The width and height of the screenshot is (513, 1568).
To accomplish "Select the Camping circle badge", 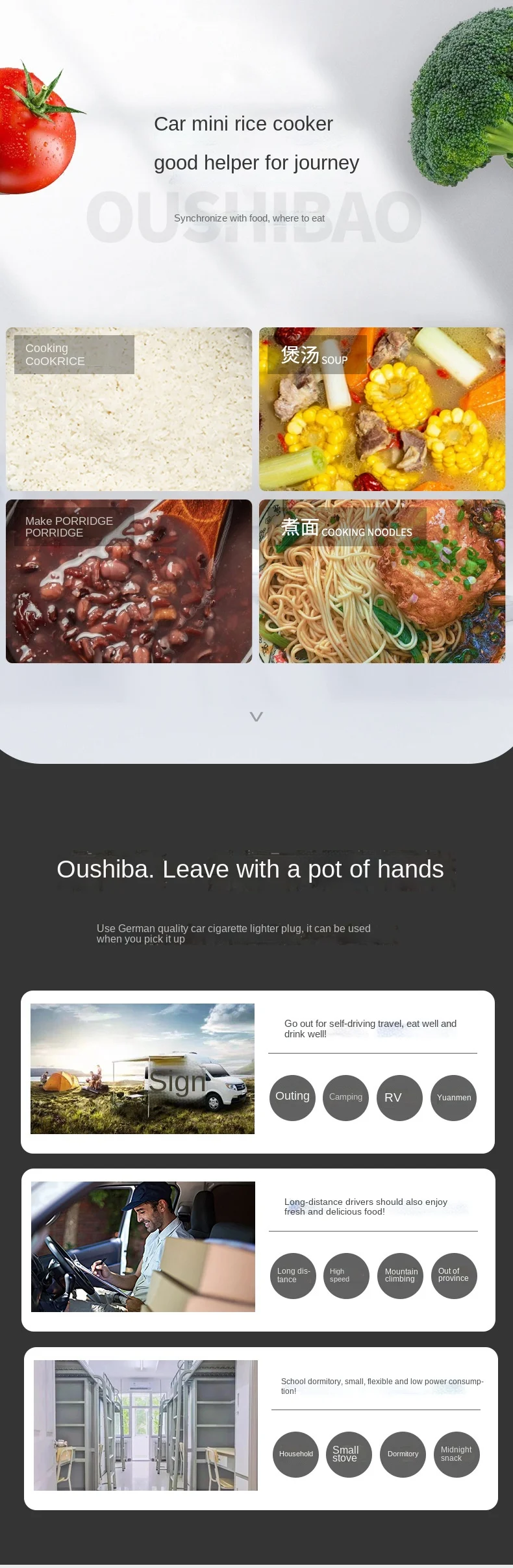I will 346,1098.
